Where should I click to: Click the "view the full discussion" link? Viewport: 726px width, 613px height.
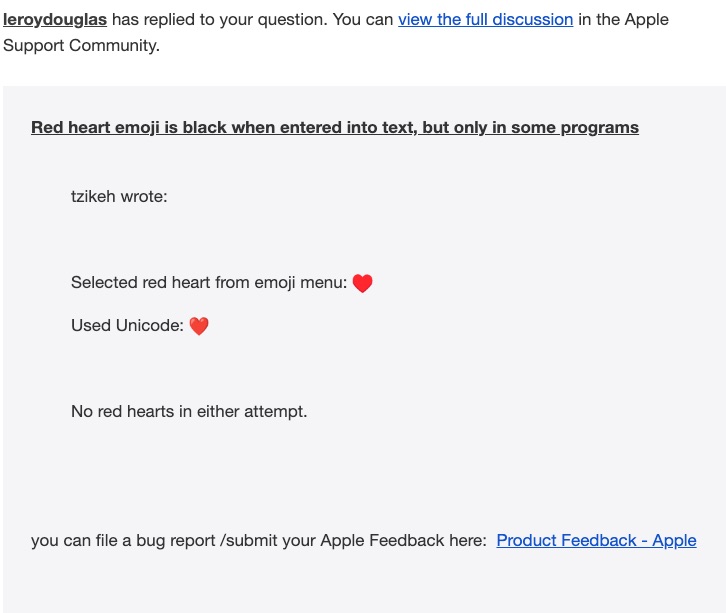coord(486,19)
